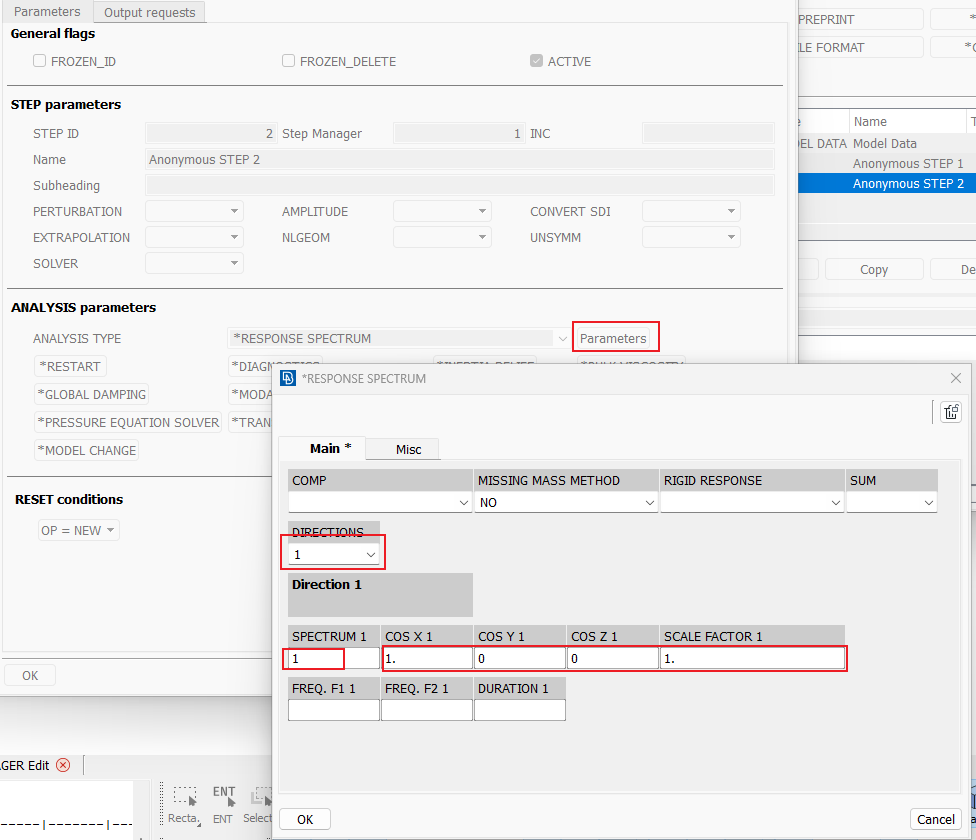The image size is (976, 840).
Task: Click the *DIAGNOSTICS button
Action: [275, 365]
